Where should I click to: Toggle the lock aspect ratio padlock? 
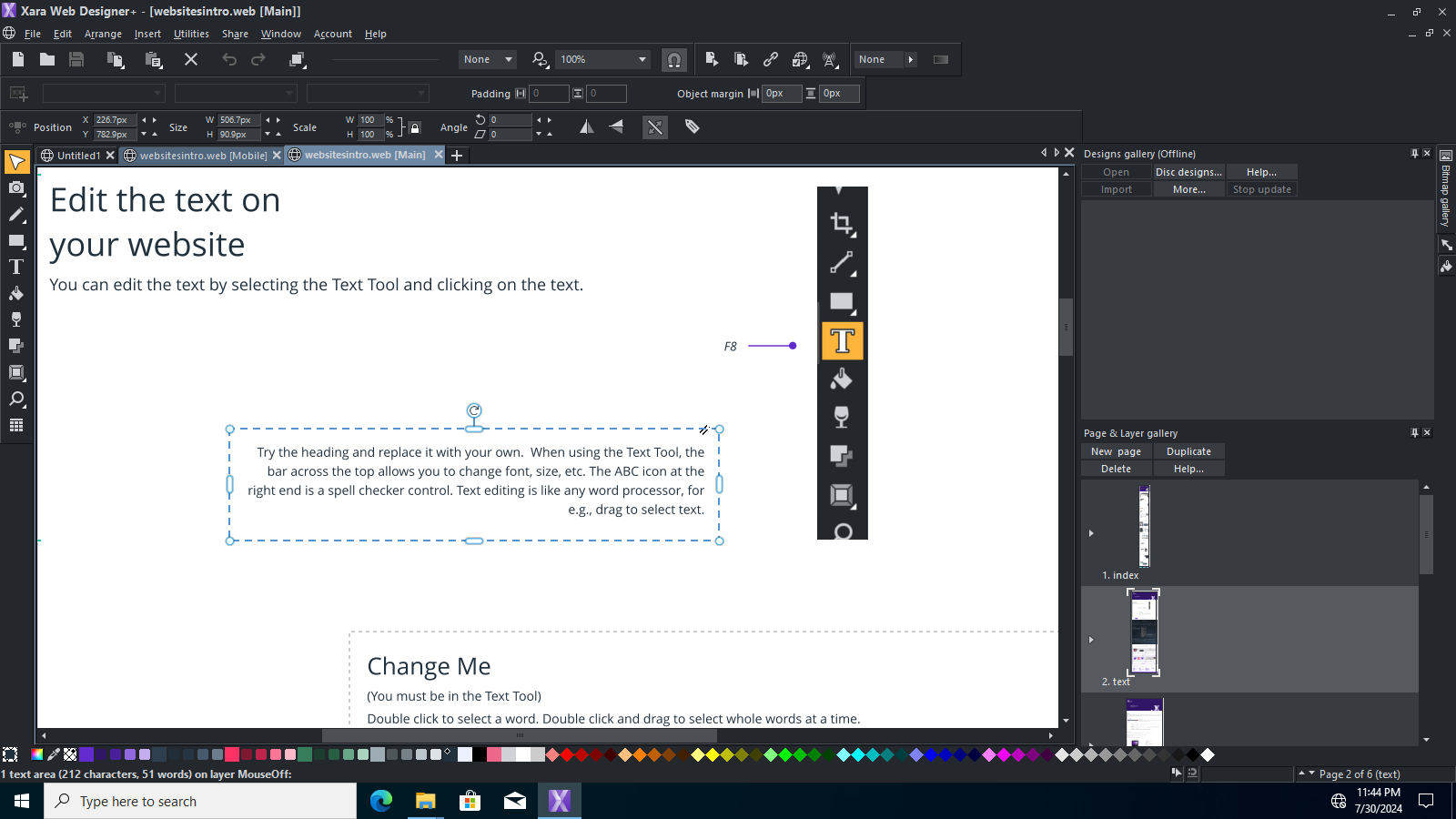click(415, 127)
